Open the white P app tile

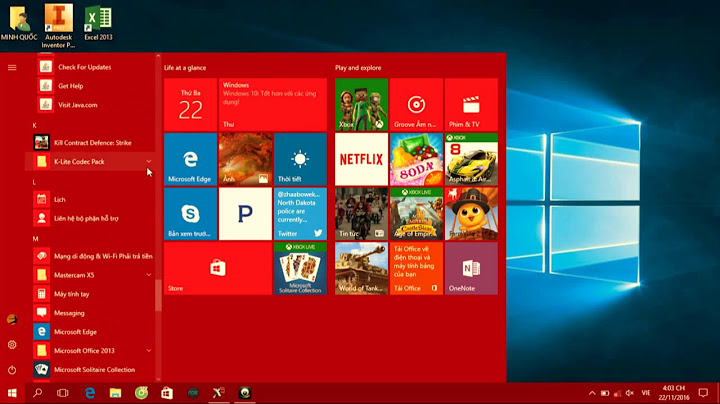[x=245, y=214]
